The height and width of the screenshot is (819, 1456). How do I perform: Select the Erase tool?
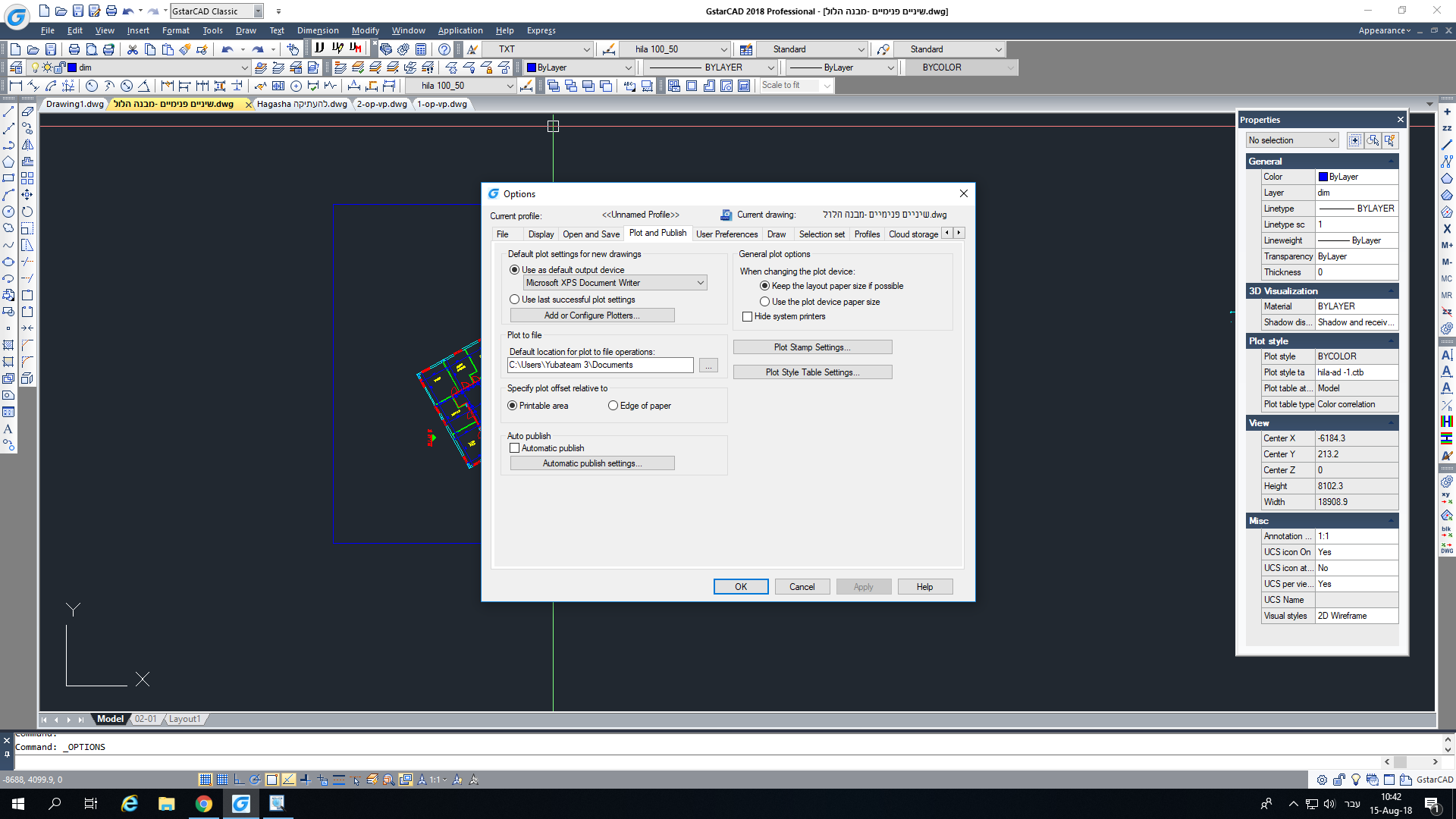[x=27, y=111]
